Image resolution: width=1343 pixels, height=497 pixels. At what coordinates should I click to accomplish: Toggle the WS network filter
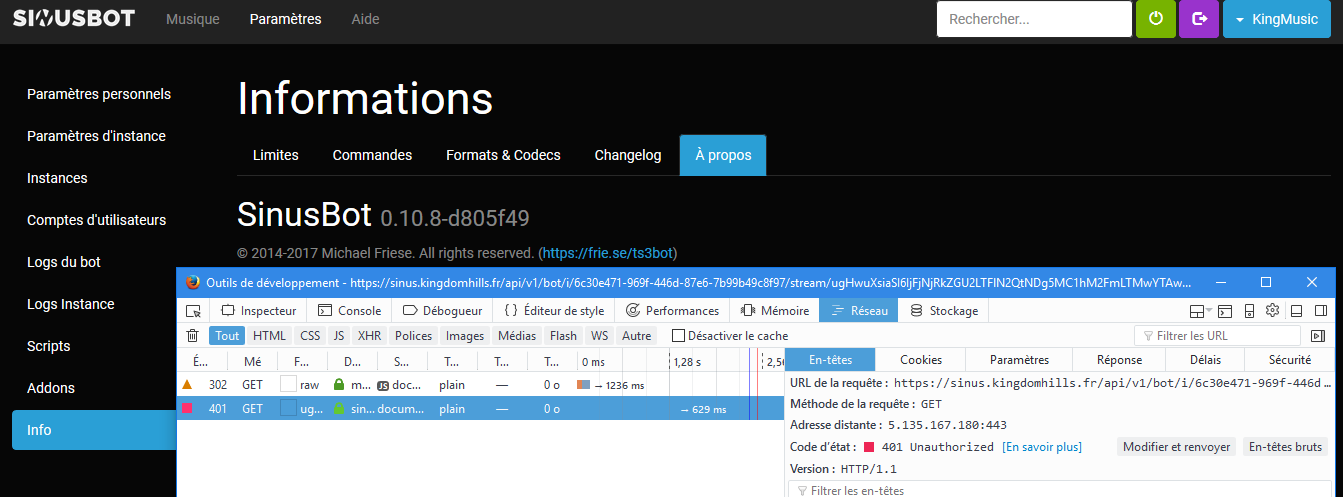[x=599, y=336]
